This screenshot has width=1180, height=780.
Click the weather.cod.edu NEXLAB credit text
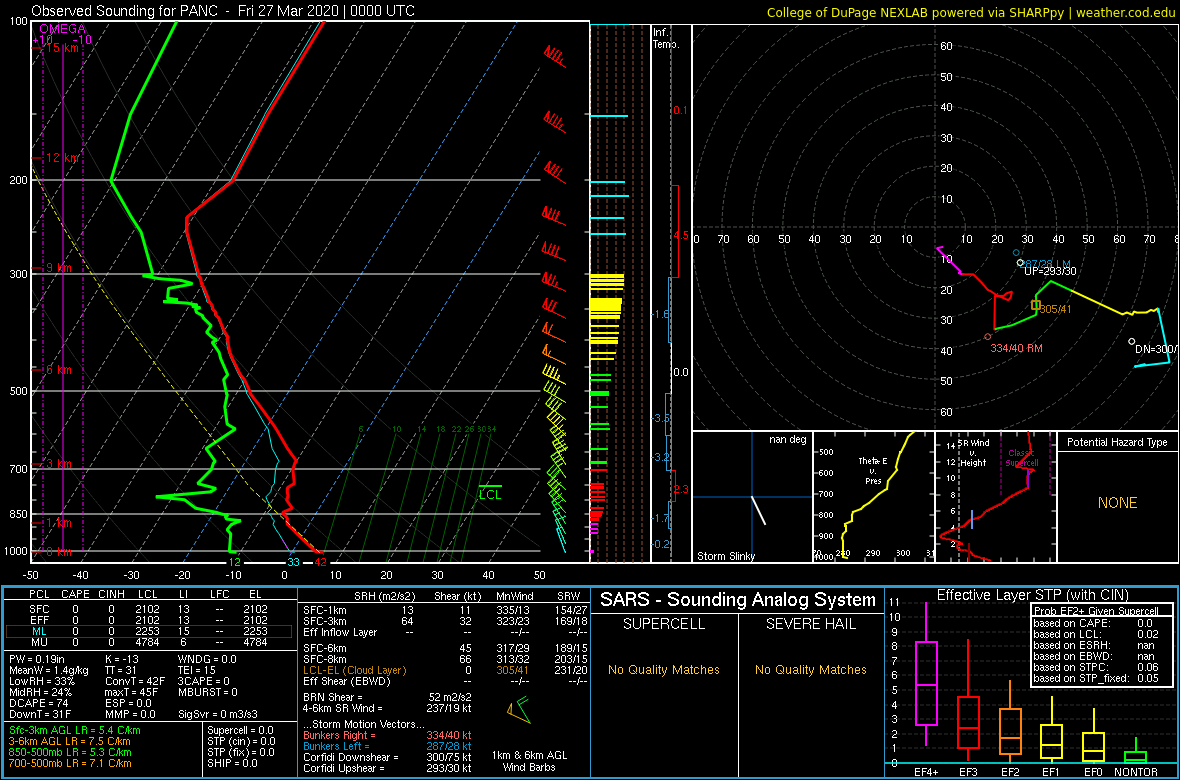point(972,12)
